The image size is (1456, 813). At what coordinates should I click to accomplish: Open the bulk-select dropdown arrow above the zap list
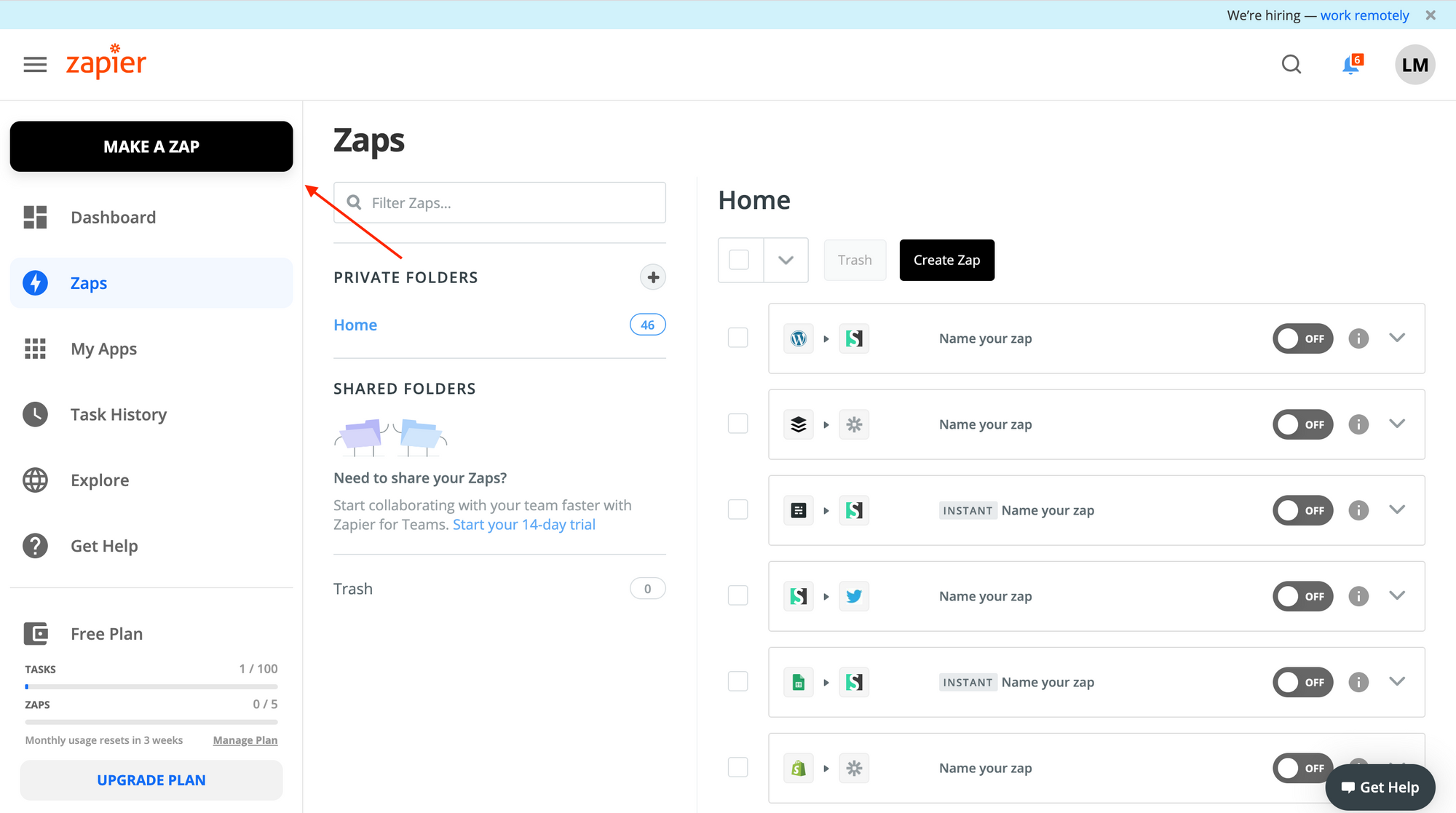coord(786,260)
